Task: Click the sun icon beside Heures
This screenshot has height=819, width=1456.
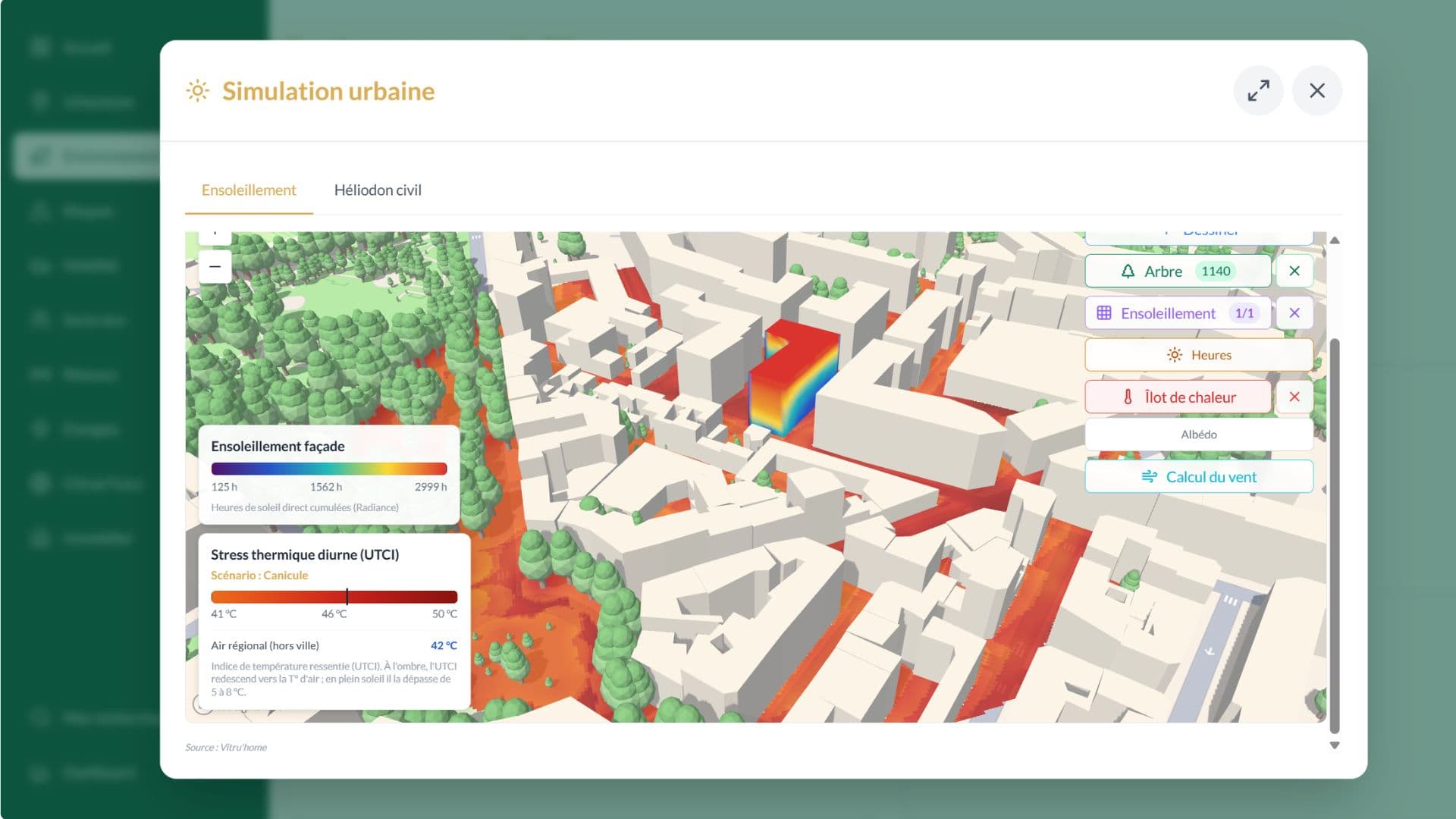Action: pyautogui.click(x=1175, y=355)
